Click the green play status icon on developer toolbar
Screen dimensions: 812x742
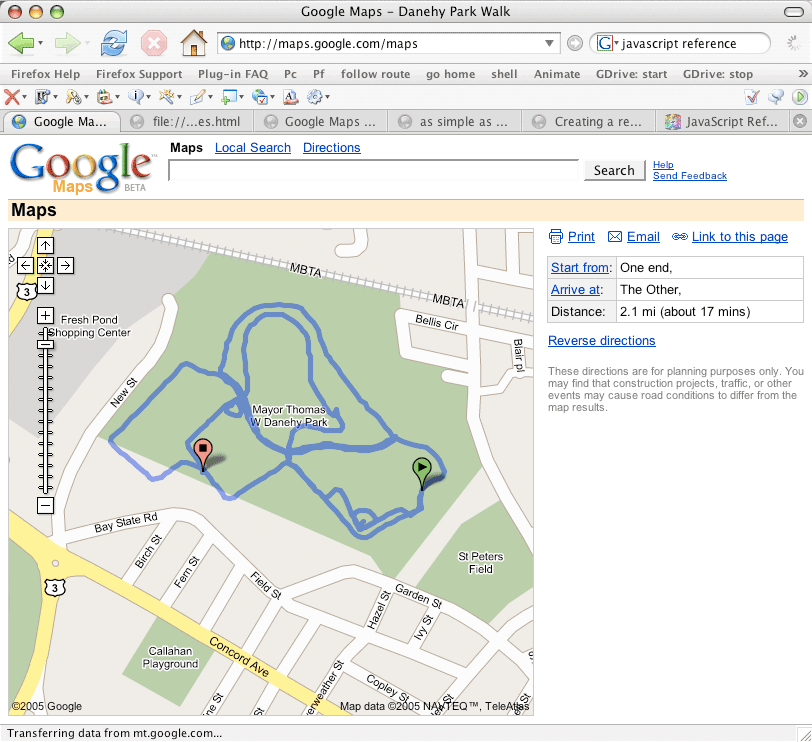pos(800,97)
